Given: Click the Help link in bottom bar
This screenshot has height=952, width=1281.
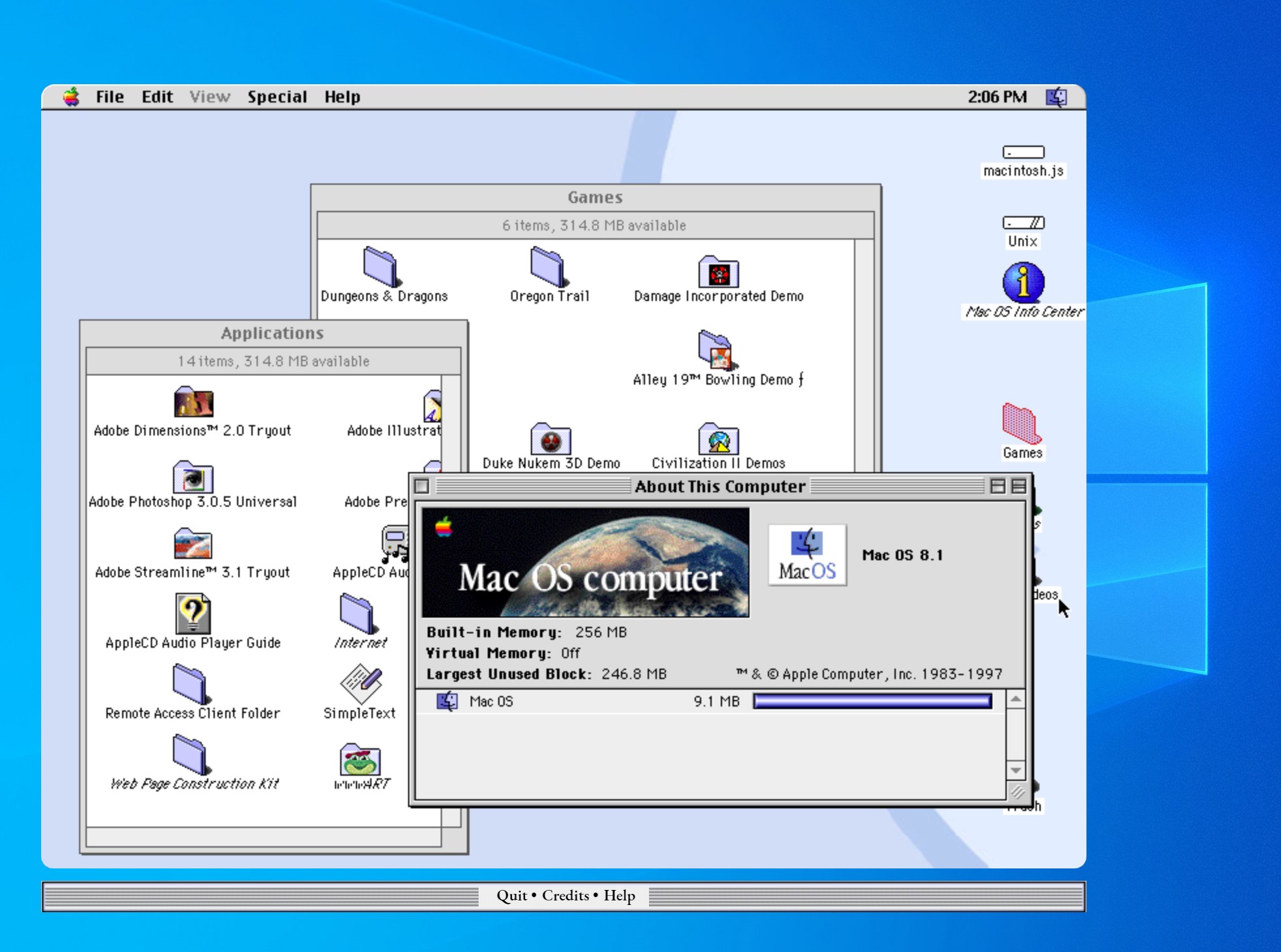Looking at the screenshot, I should click(x=619, y=895).
